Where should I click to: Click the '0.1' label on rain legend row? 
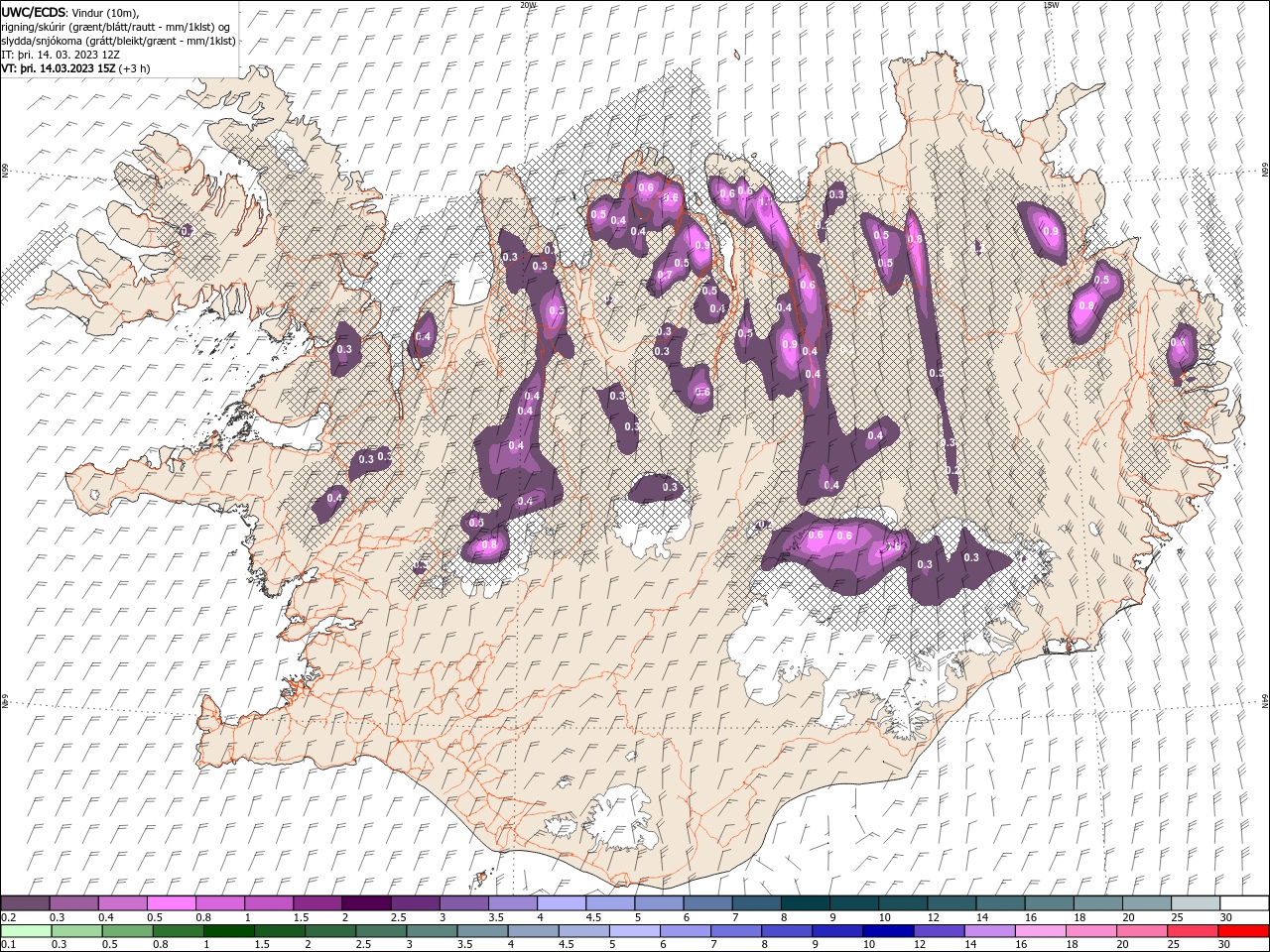(8, 945)
